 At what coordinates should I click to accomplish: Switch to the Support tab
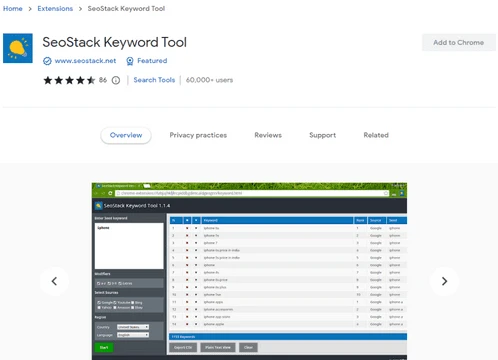[322, 135]
